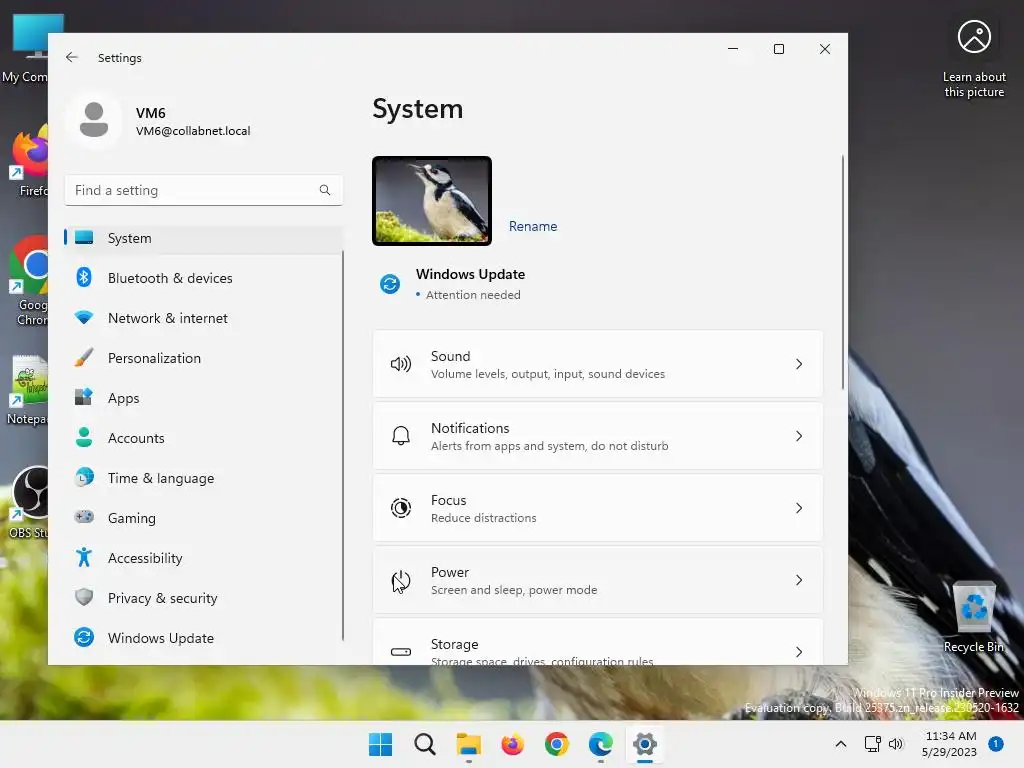Screen dimensions: 1024x768
Task: Show hidden icons tray chevron
Action: (841, 744)
